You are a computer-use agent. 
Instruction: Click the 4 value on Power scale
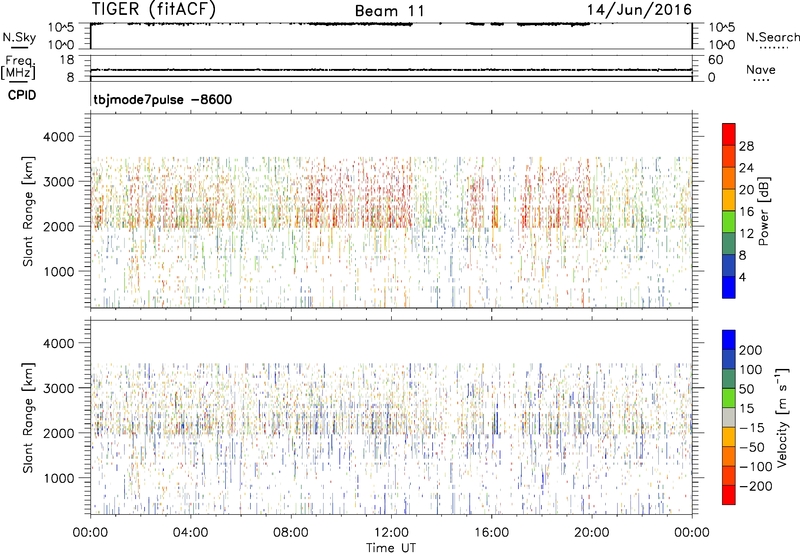pyautogui.click(x=743, y=277)
